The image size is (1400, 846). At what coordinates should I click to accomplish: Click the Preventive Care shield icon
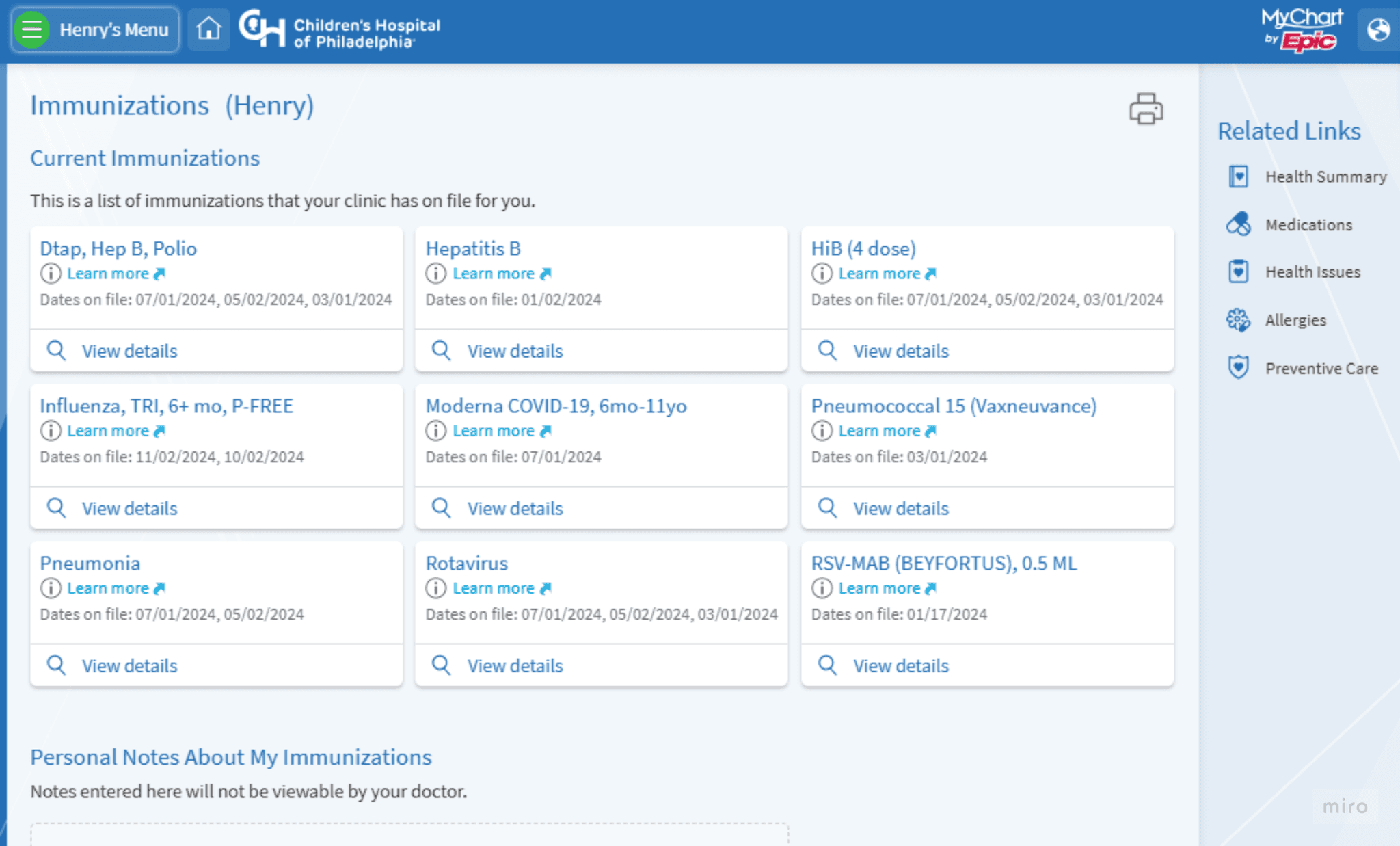click(1238, 368)
